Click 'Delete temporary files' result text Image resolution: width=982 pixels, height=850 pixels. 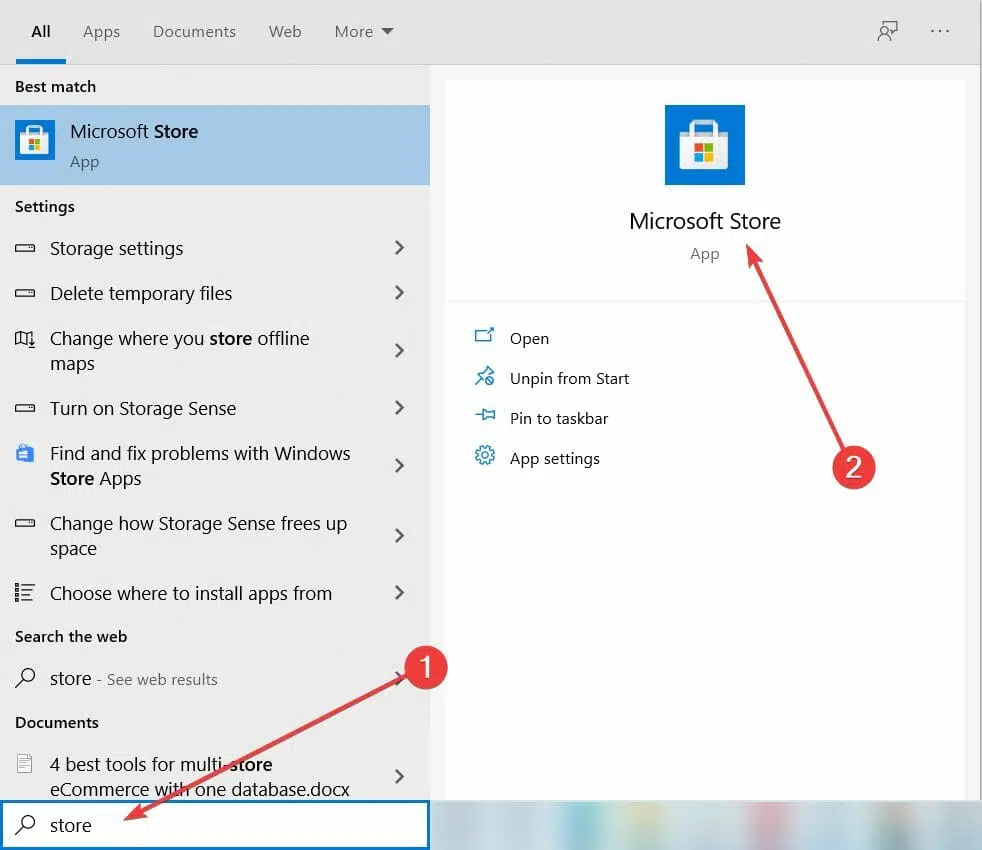point(141,294)
